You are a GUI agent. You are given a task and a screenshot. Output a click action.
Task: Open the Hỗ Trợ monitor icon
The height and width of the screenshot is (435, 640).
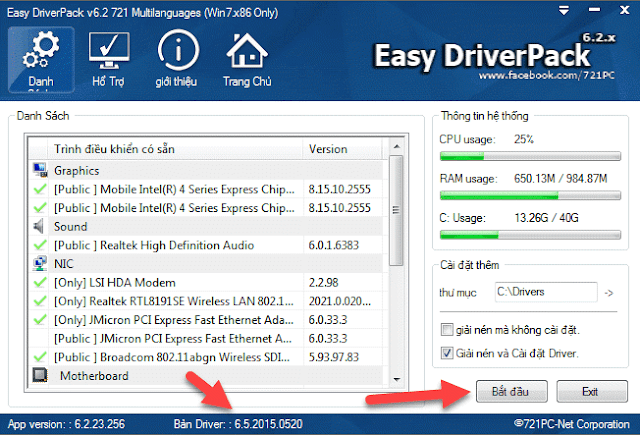(109, 60)
